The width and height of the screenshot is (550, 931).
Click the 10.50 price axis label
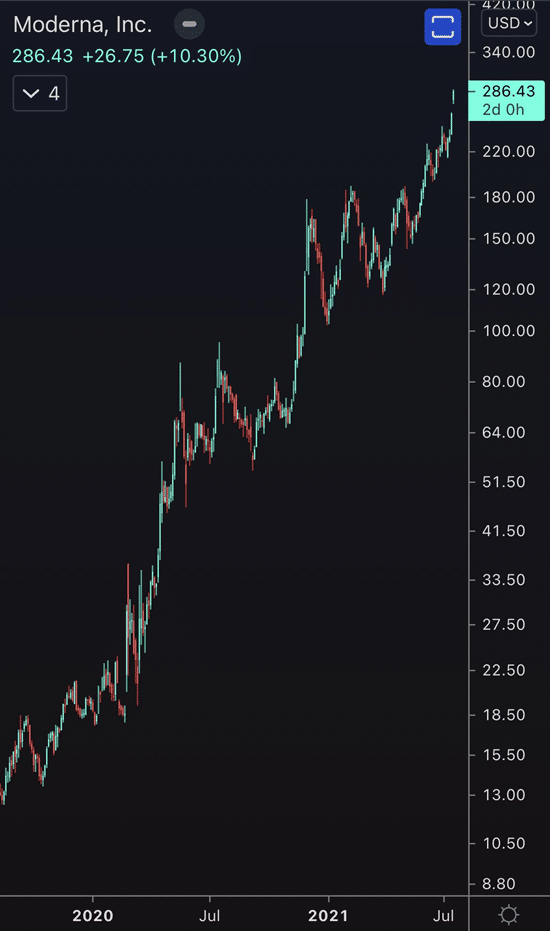tap(504, 843)
